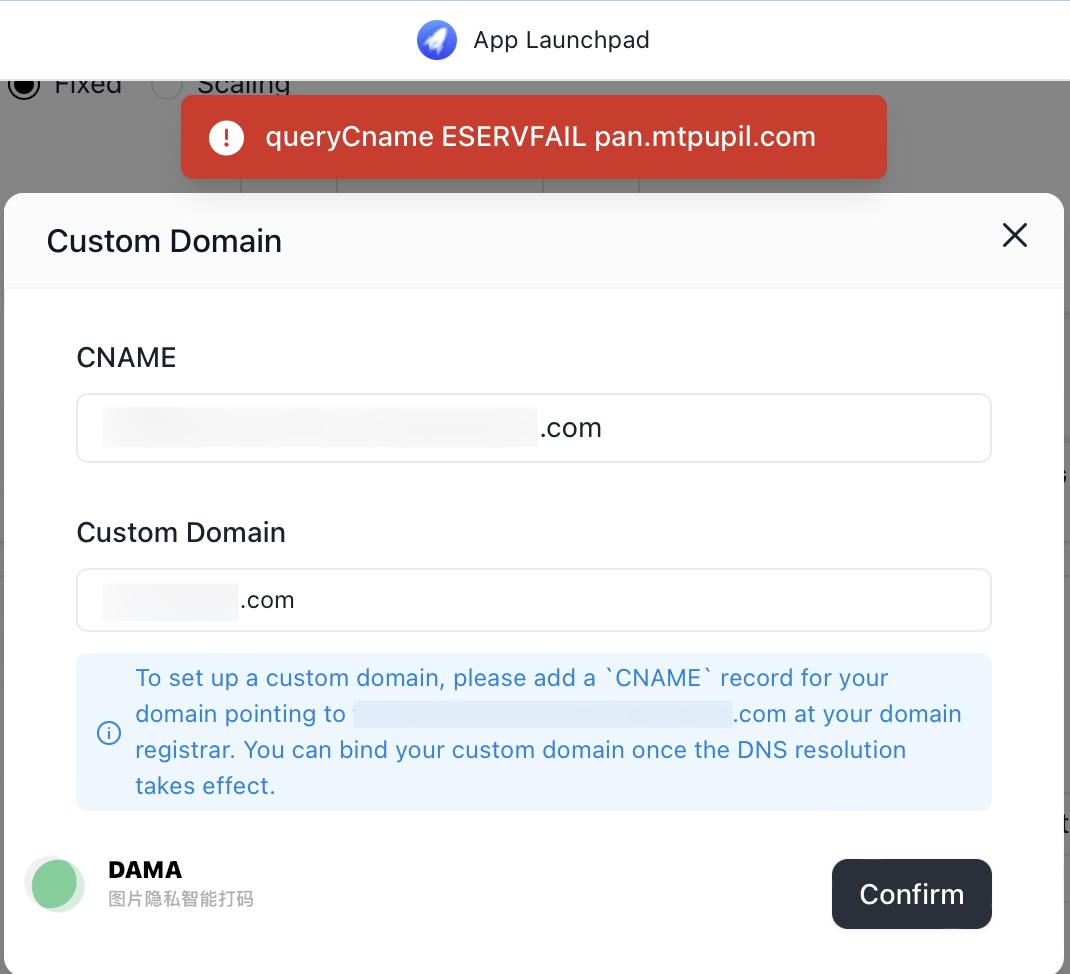Click the Custom Domain dialog heading
1070x974 pixels.
pyautogui.click(x=164, y=240)
